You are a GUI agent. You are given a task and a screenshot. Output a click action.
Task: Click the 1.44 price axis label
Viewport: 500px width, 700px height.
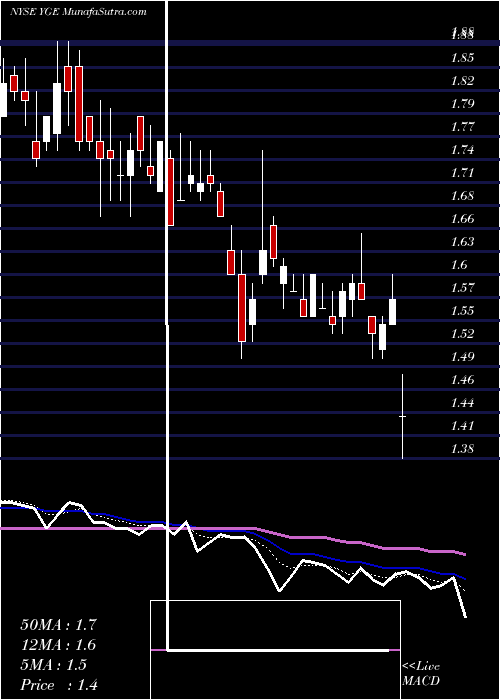(462, 403)
